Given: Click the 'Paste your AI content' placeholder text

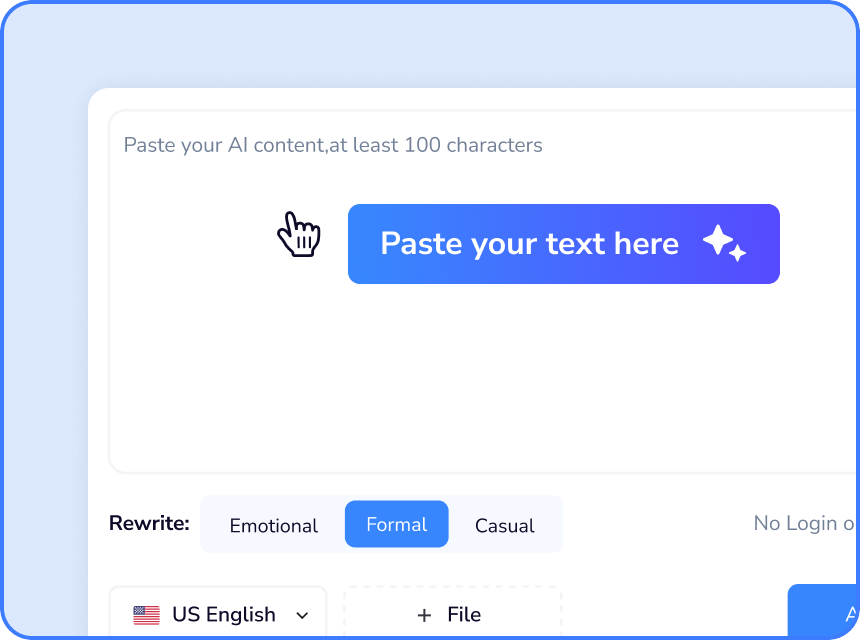Looking at the screenshot, I should 333,145.
